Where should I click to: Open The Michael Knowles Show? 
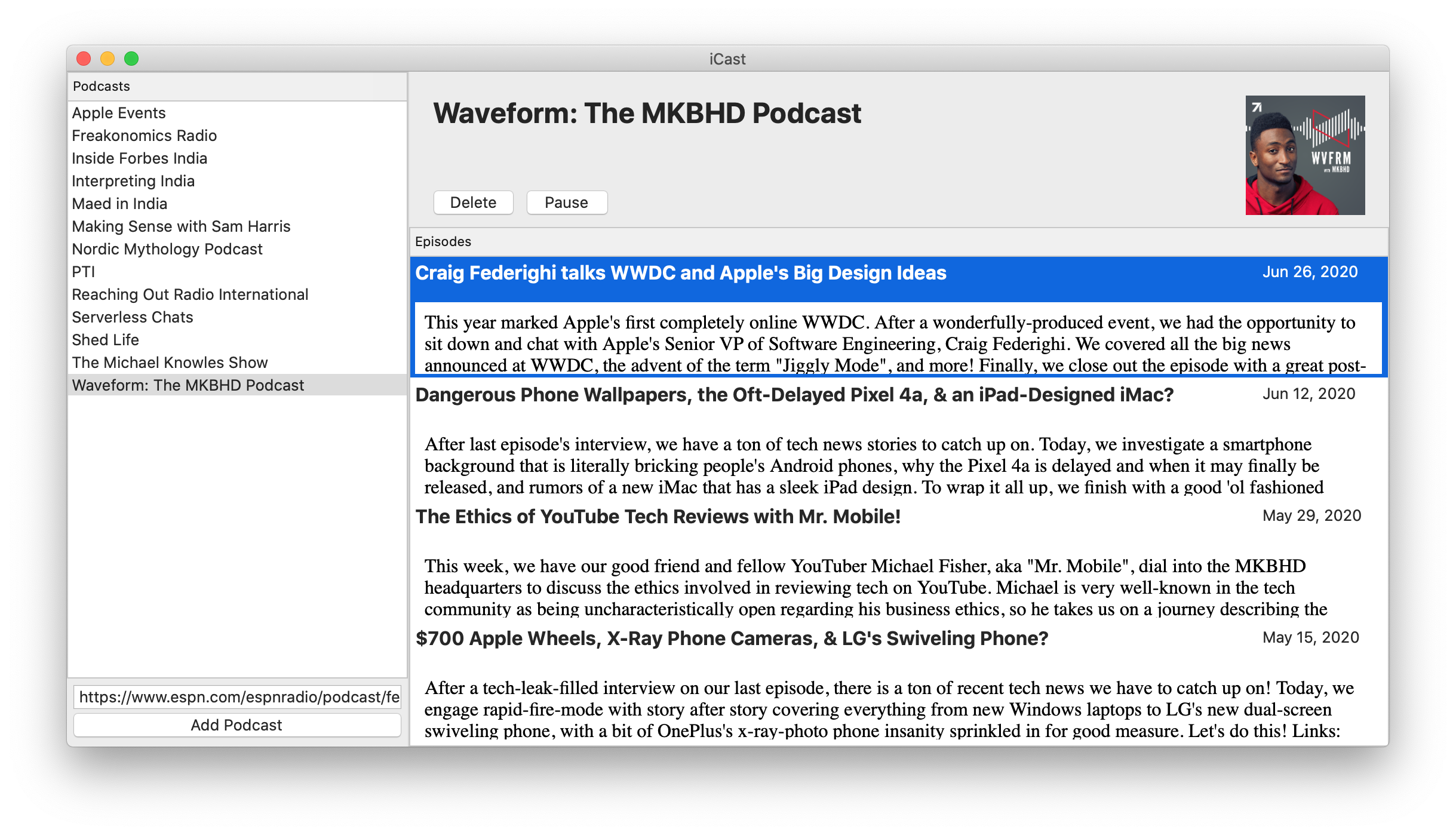coord(237,363)
